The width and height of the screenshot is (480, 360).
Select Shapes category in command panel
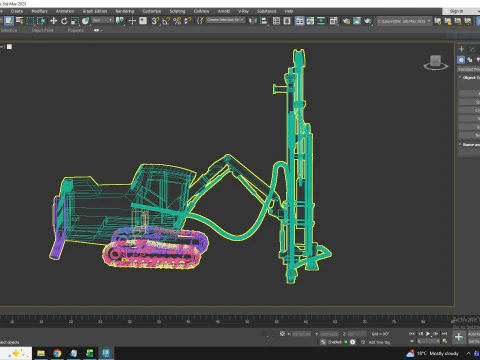[470, 60]
